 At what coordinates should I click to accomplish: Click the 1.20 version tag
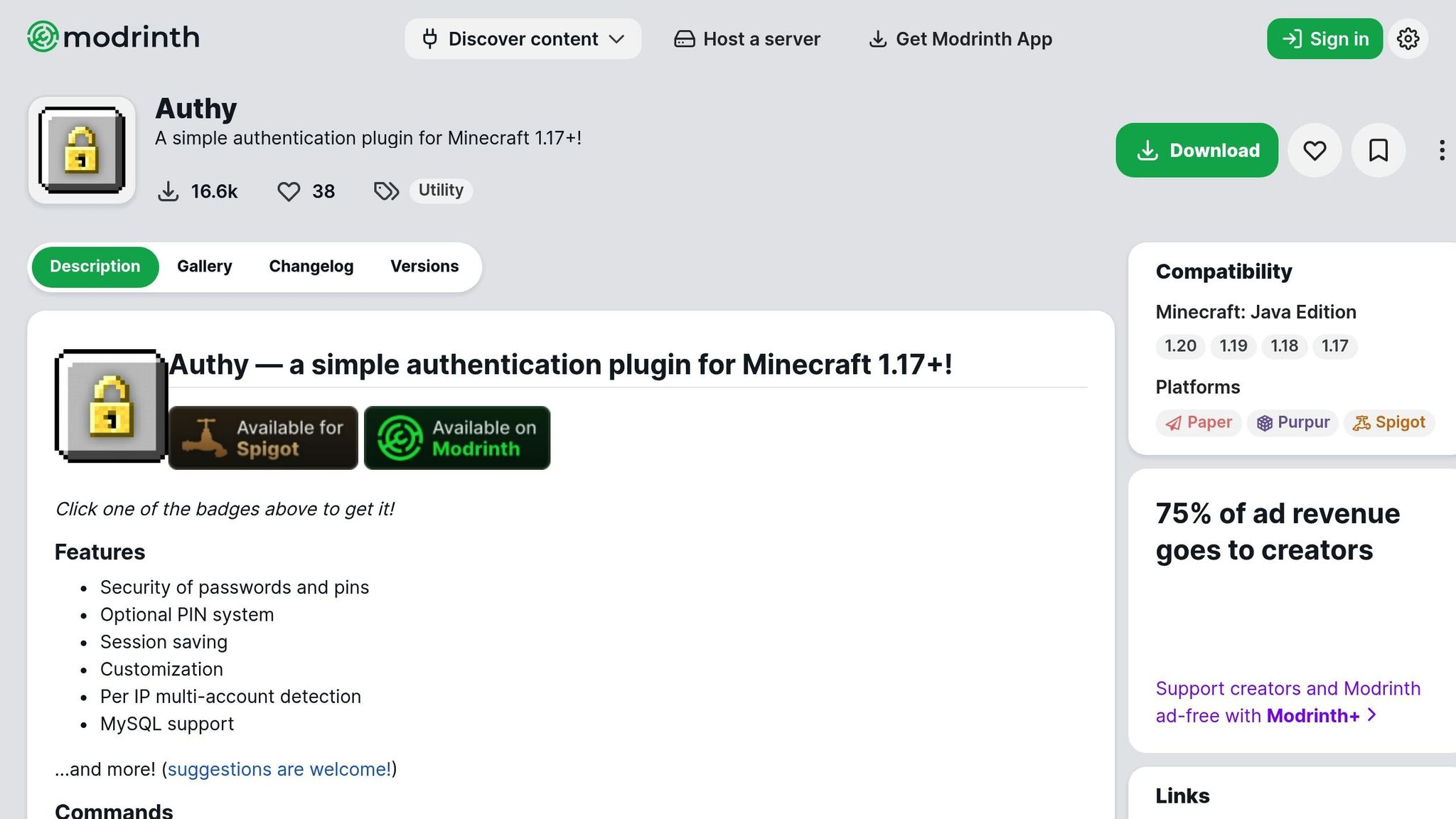click(x=1180, y=346)
